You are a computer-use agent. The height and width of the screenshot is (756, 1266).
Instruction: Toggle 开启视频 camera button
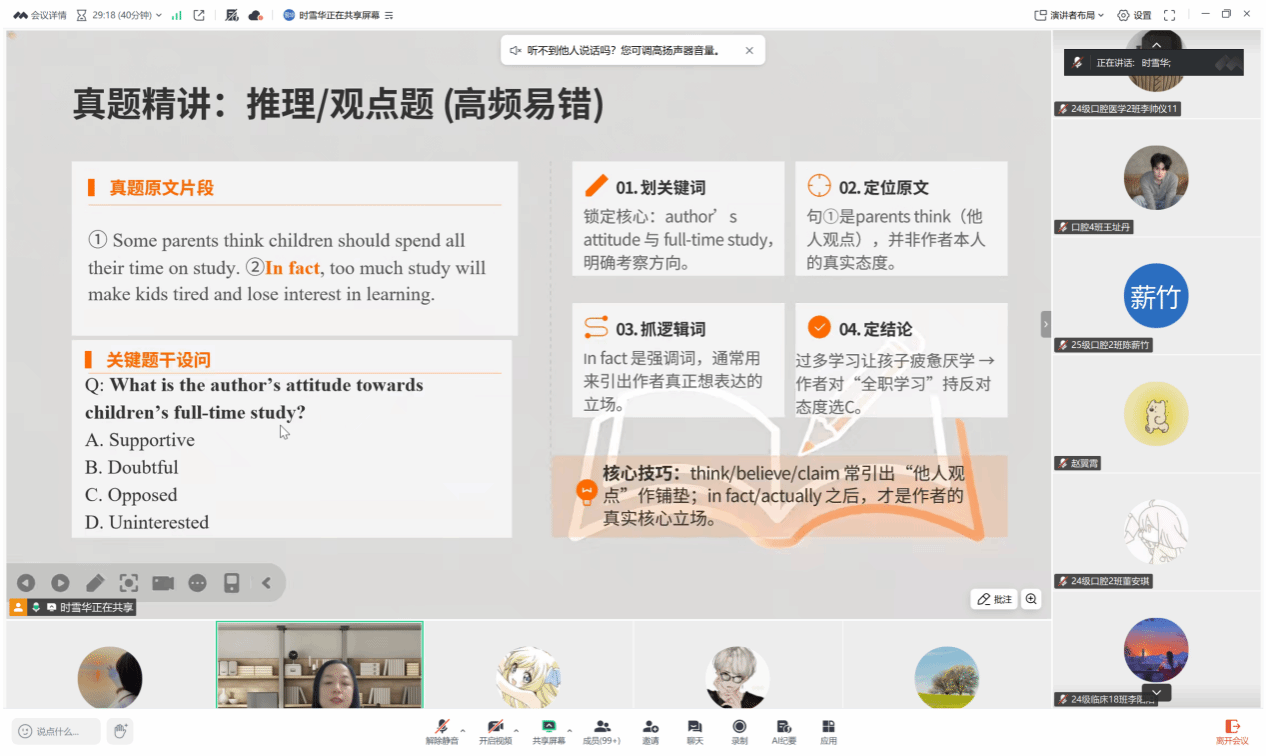click(x=495, y=732)
